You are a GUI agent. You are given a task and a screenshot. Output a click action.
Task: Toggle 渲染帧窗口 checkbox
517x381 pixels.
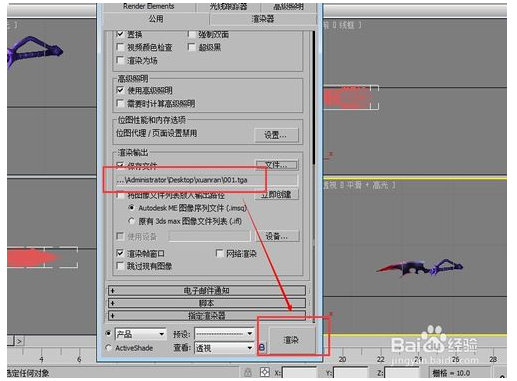(120, 253)
